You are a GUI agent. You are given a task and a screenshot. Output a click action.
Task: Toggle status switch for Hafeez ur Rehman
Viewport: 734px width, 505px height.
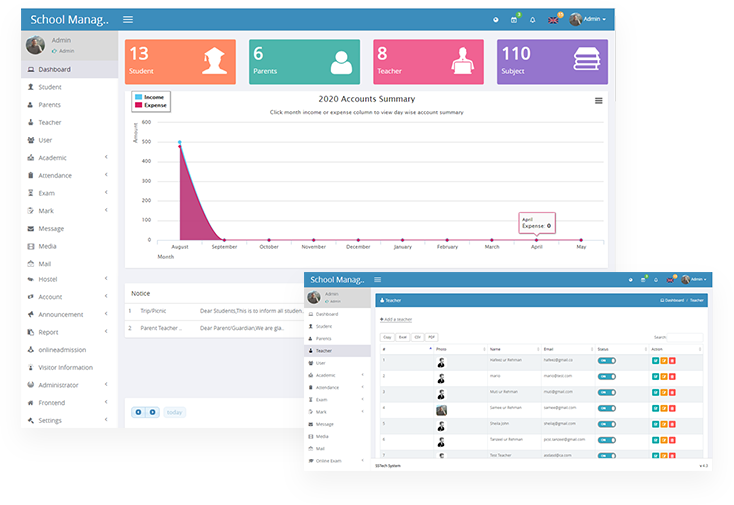[607, 361]
